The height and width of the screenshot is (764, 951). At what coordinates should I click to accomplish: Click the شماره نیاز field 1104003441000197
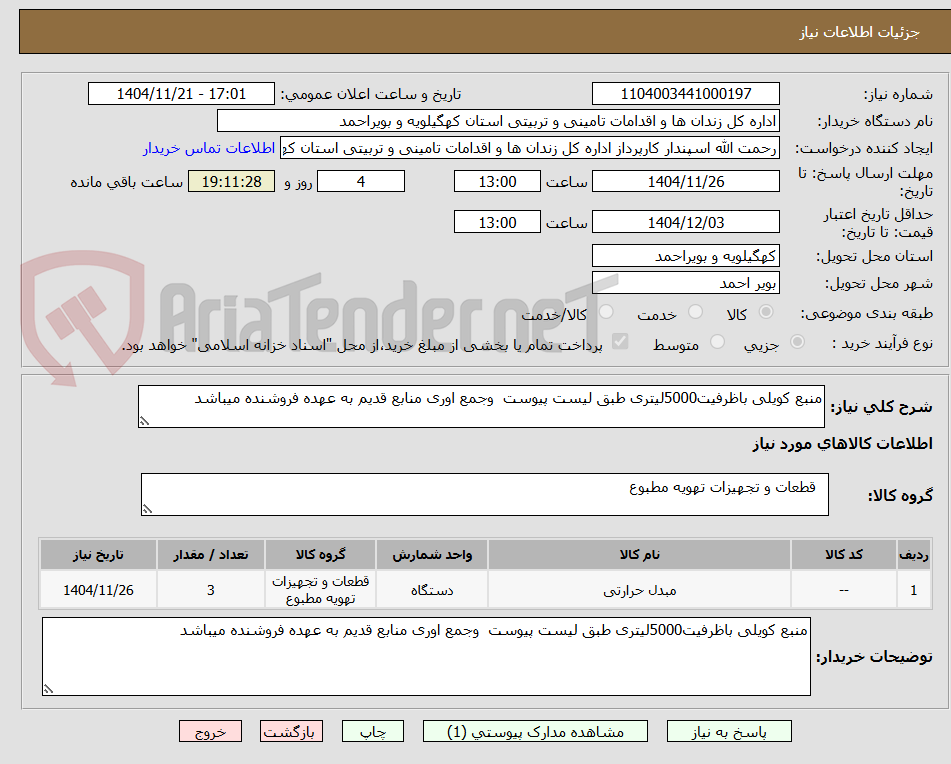[686, 94]
